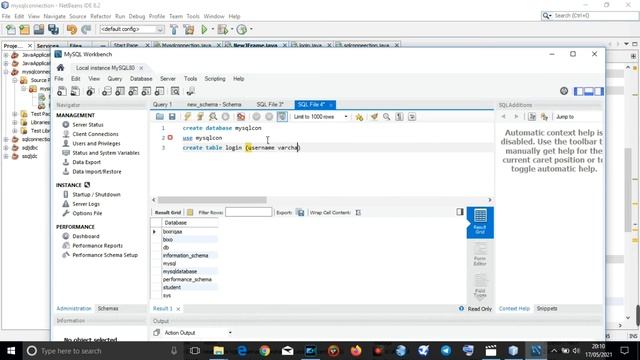Image resolution: width=640 pixels, height=360 pixels.
Task: Close Local instance MySQL80 connection tab
Action: [141, 68]
